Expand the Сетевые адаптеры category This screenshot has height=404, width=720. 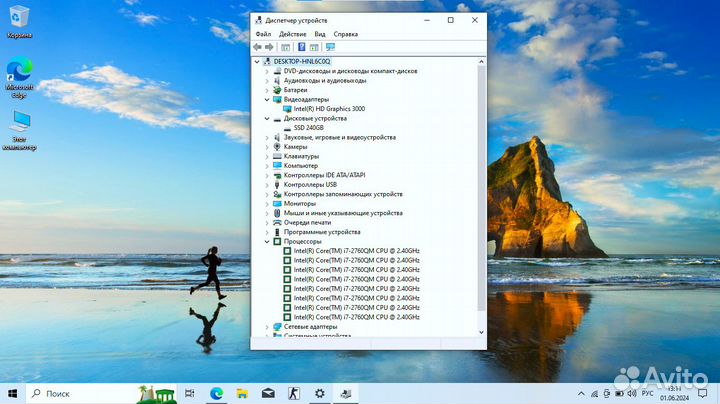click(x=267, y=327)
